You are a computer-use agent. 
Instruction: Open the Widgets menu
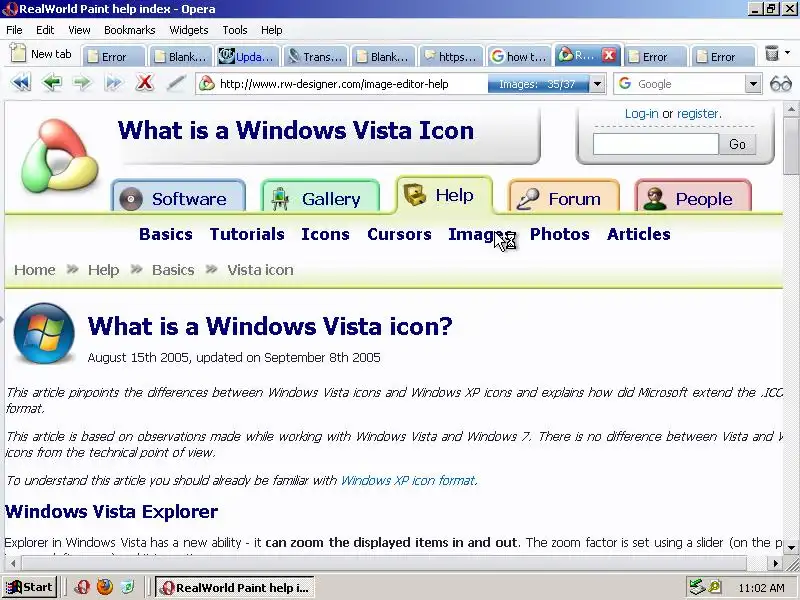pos(189,30)
